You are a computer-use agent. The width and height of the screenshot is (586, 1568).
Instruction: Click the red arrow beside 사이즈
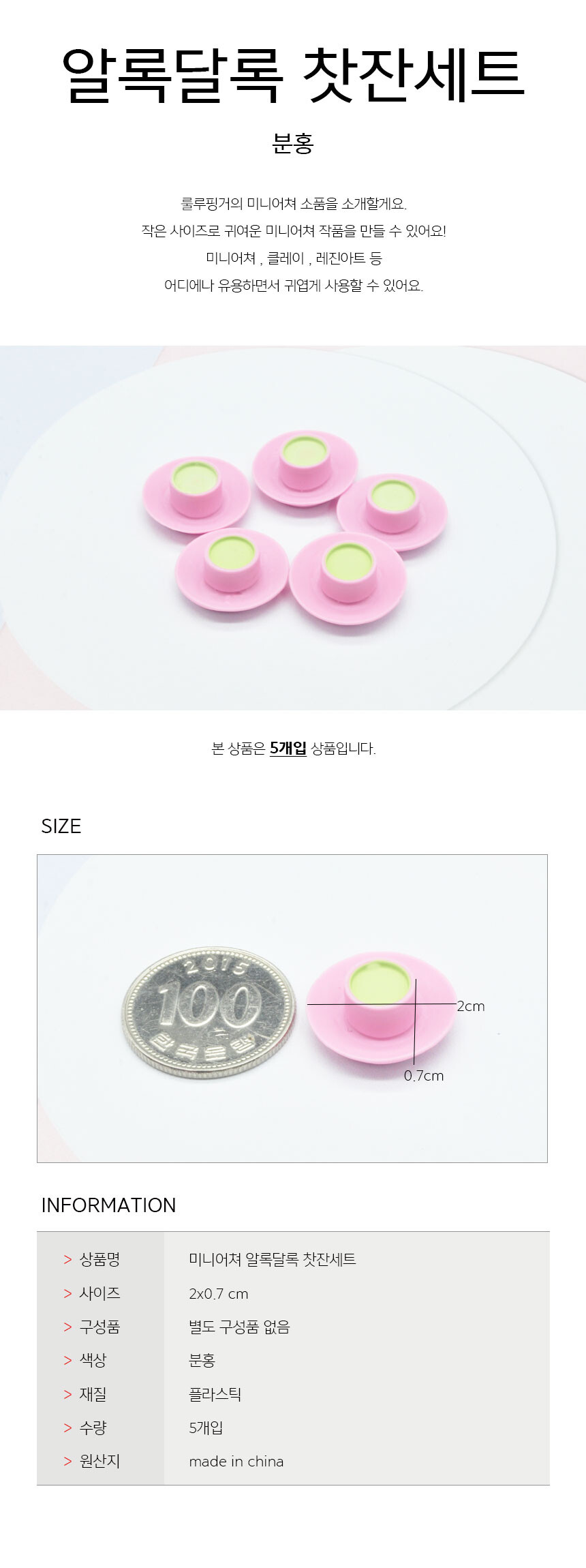coord(67,1293)
